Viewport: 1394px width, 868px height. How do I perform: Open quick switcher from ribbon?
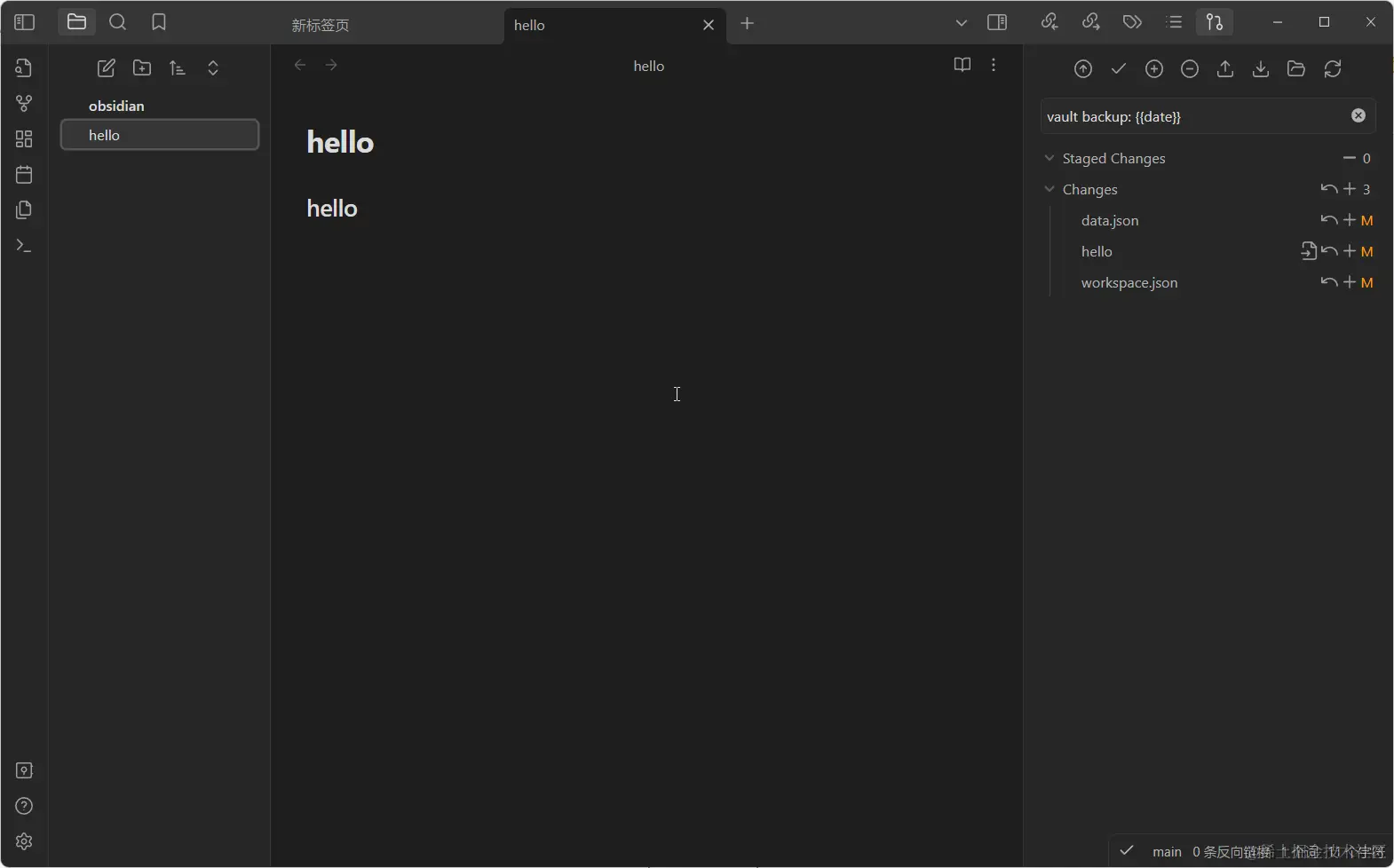click(24, 68)
